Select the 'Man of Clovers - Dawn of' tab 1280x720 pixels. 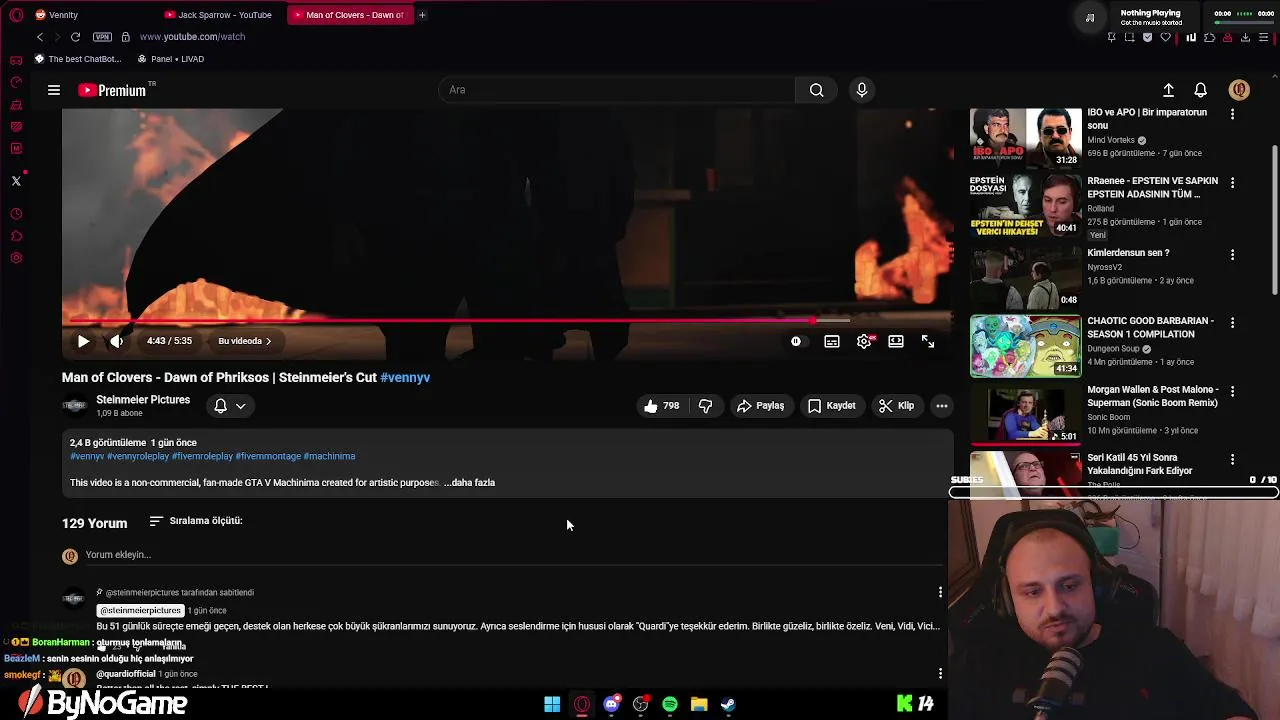[x=350, y=15]
